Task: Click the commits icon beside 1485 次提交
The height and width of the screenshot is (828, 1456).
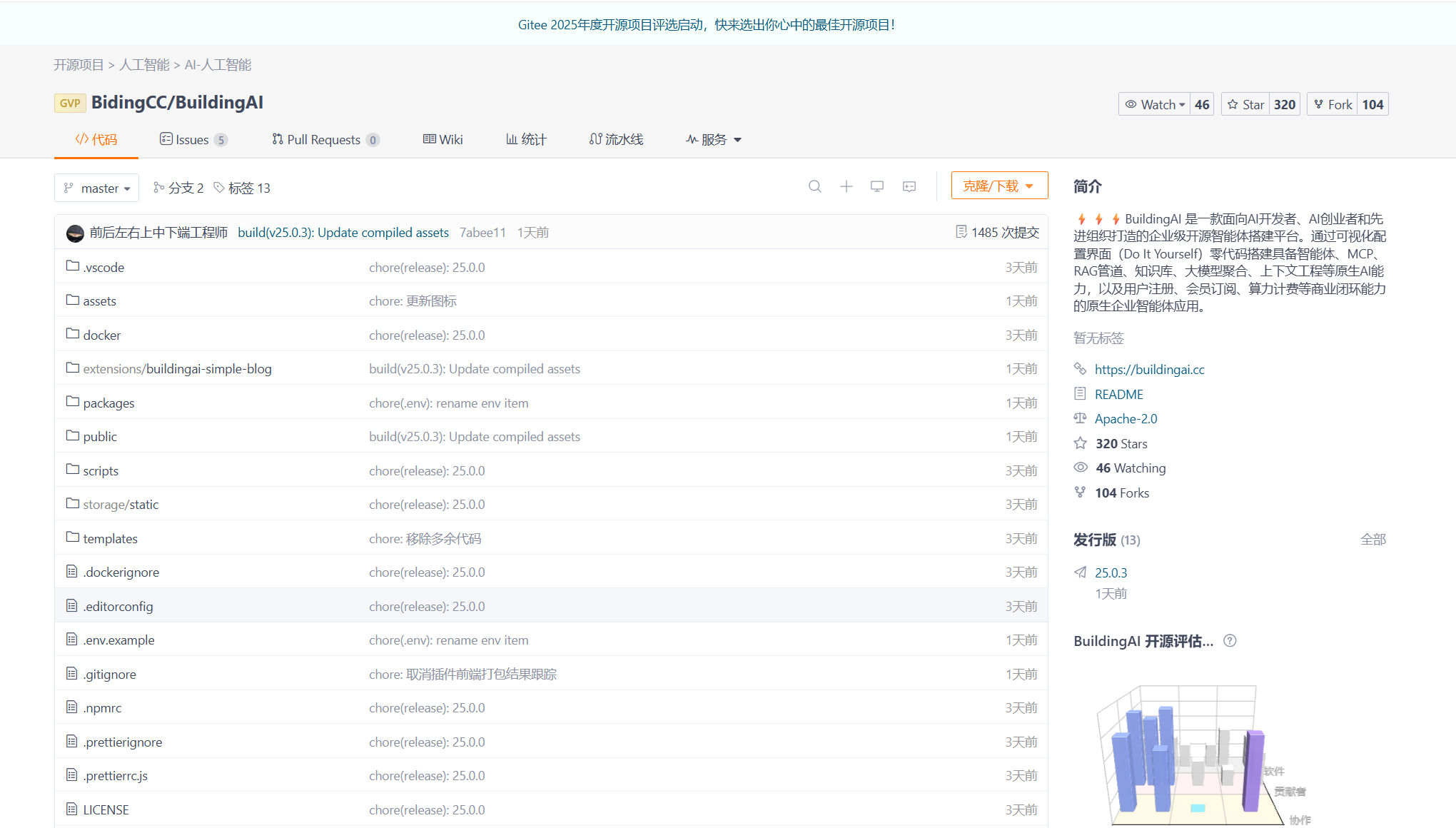Action: tap(961, 231)
